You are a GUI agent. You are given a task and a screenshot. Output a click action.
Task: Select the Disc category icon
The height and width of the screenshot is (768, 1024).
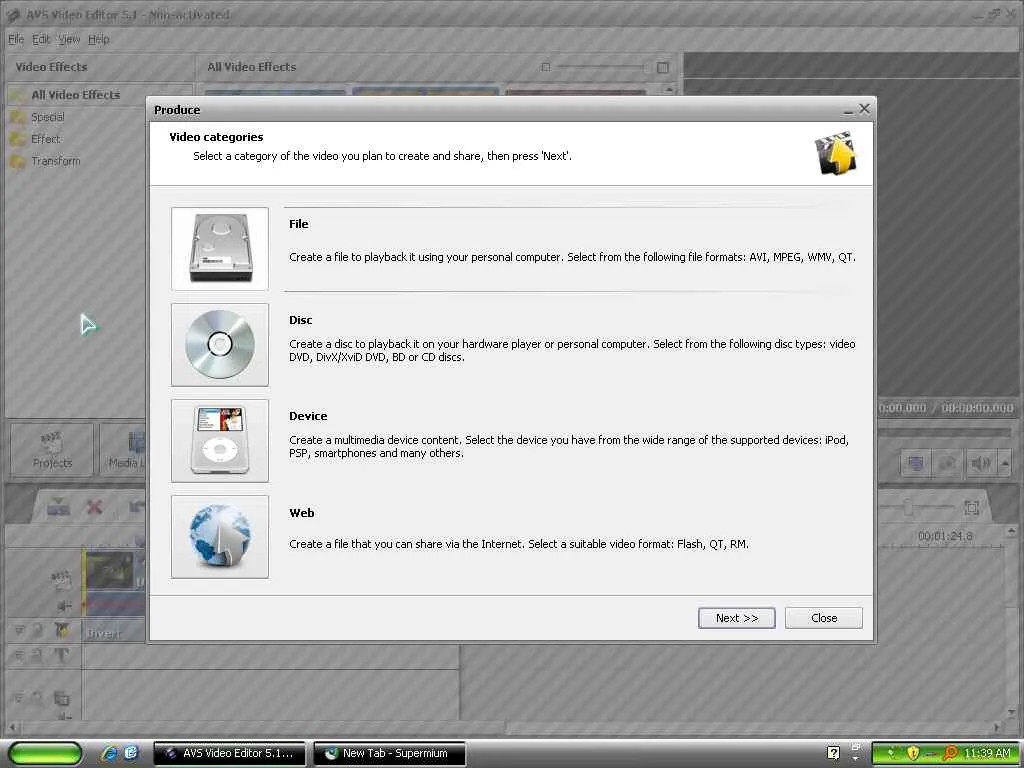pyautogui.click(x=219, y=345)
